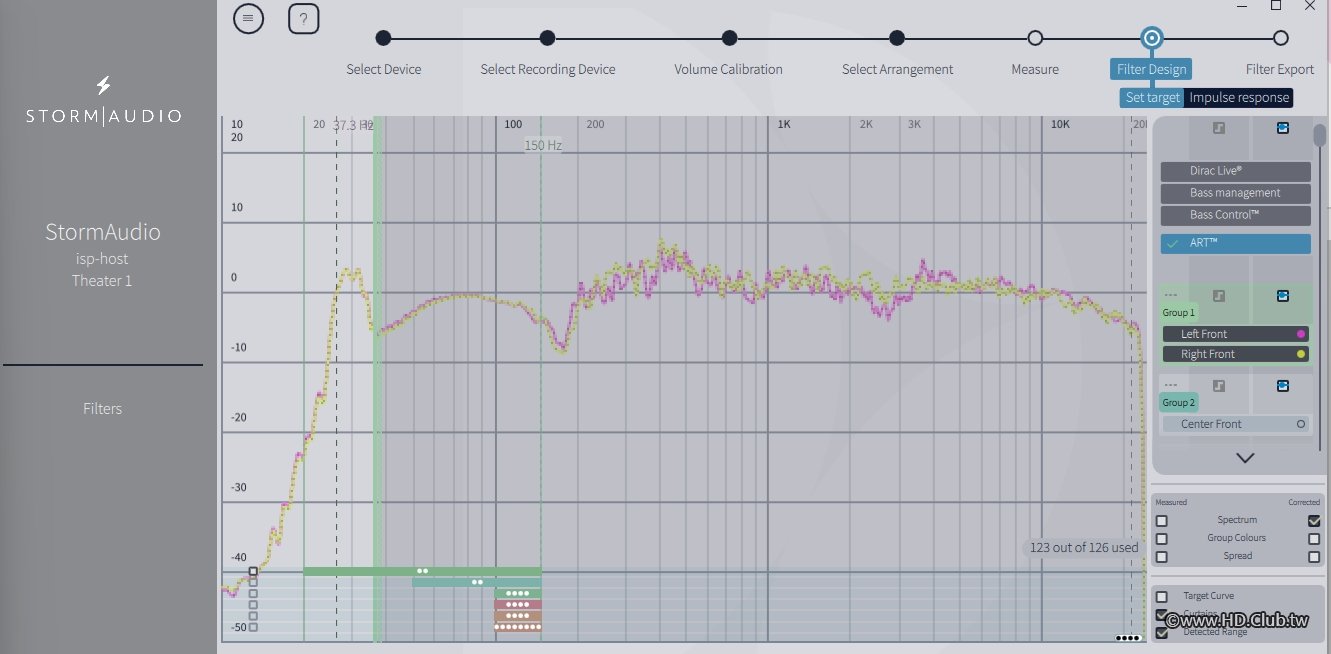This screenshot has height=654, width=1331.
Task: Click the pink ART range bar
Action: click(517, 605)
